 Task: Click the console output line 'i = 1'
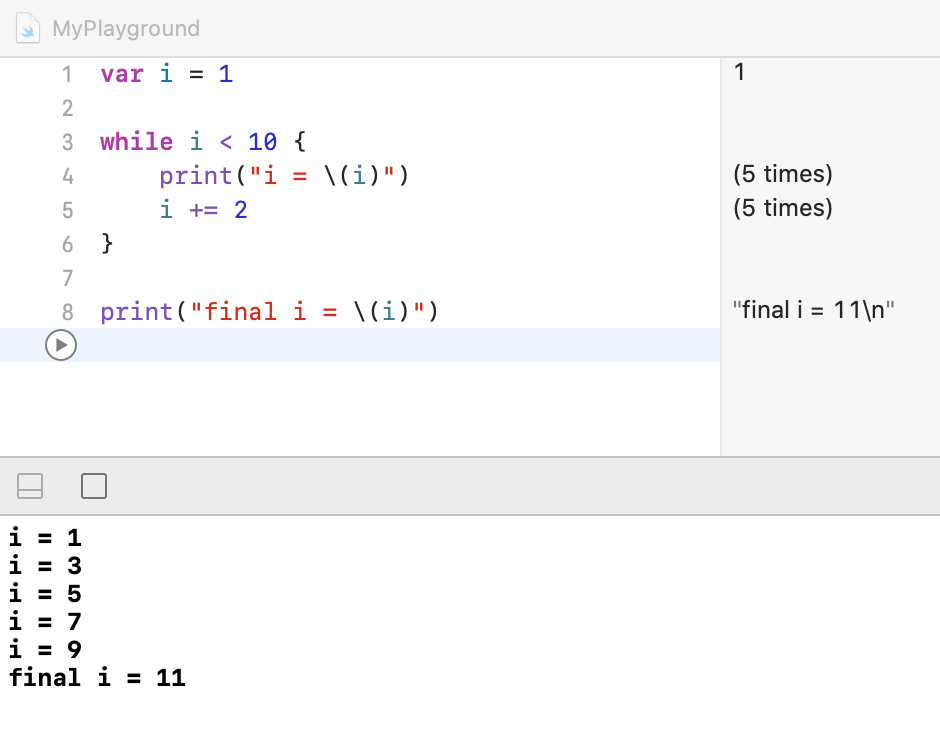click(x=45, y=538)
